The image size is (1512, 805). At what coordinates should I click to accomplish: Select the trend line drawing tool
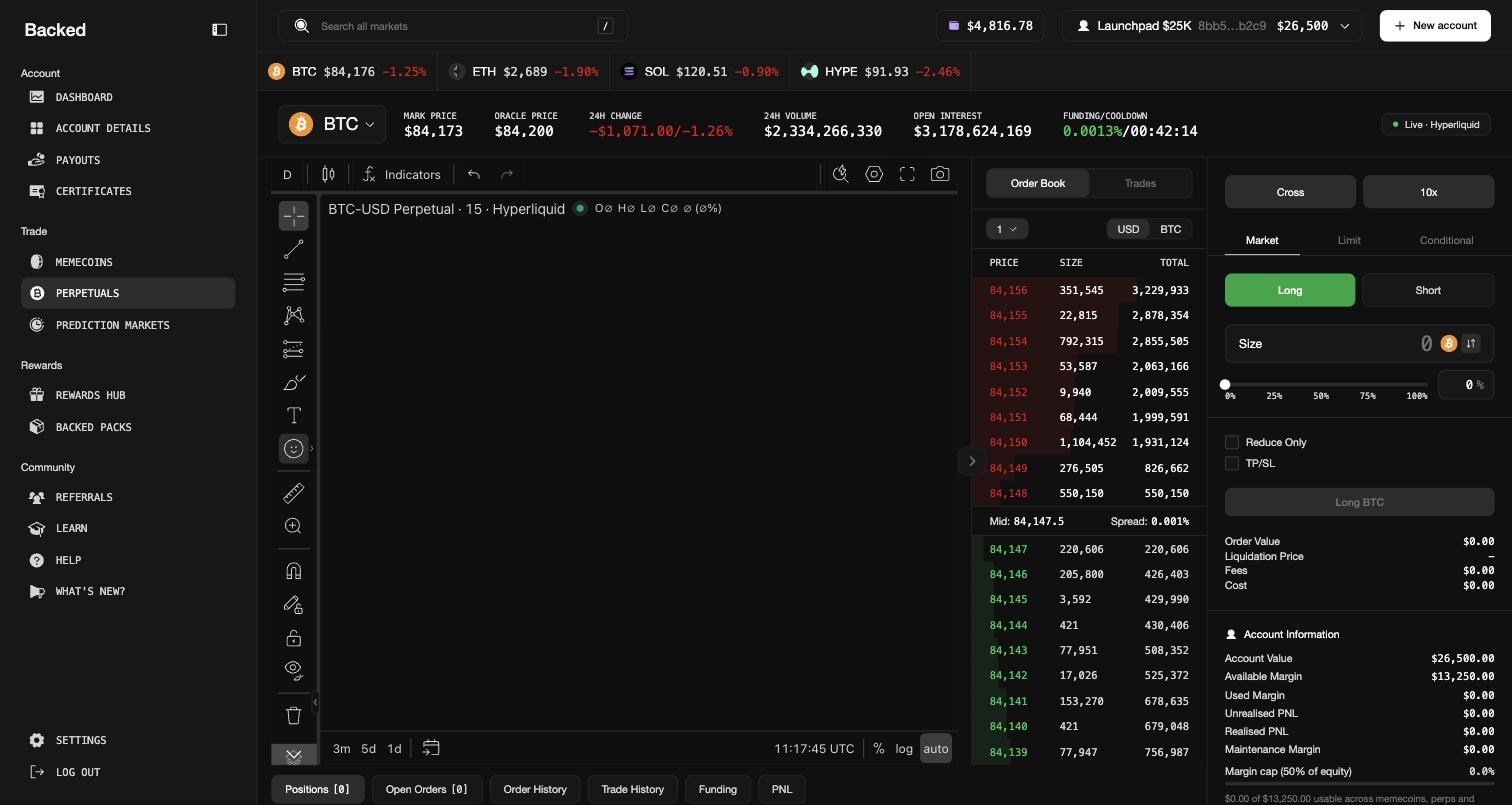pos(293,249)
